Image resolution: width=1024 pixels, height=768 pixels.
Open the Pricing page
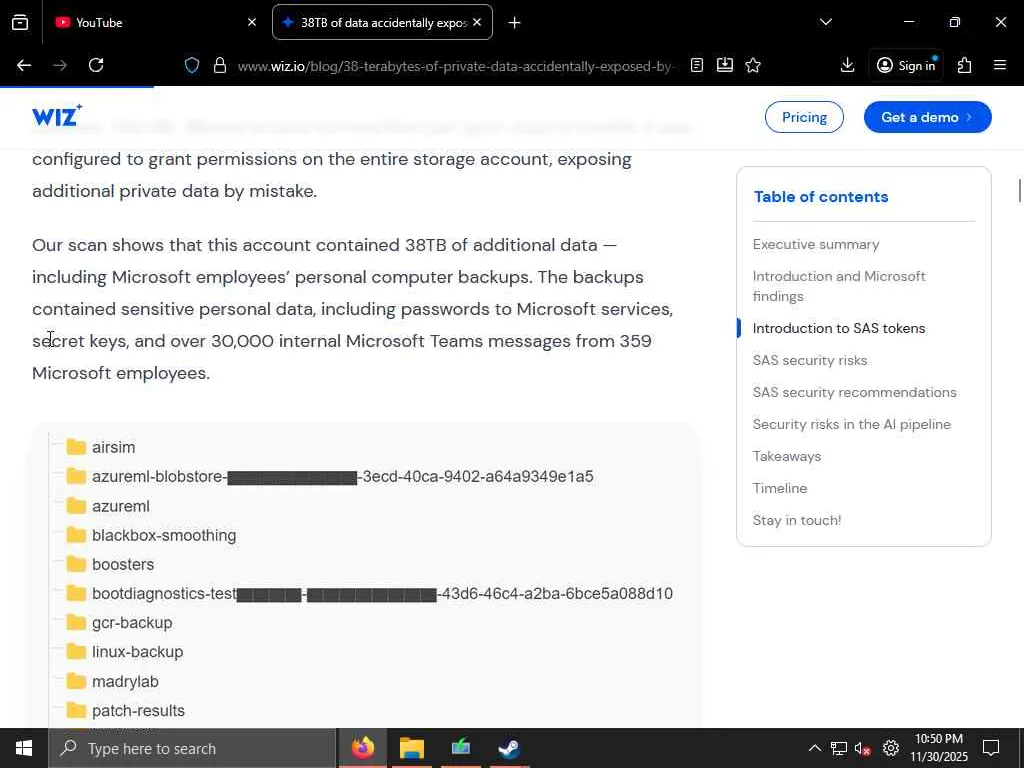[x=804, y=117]
